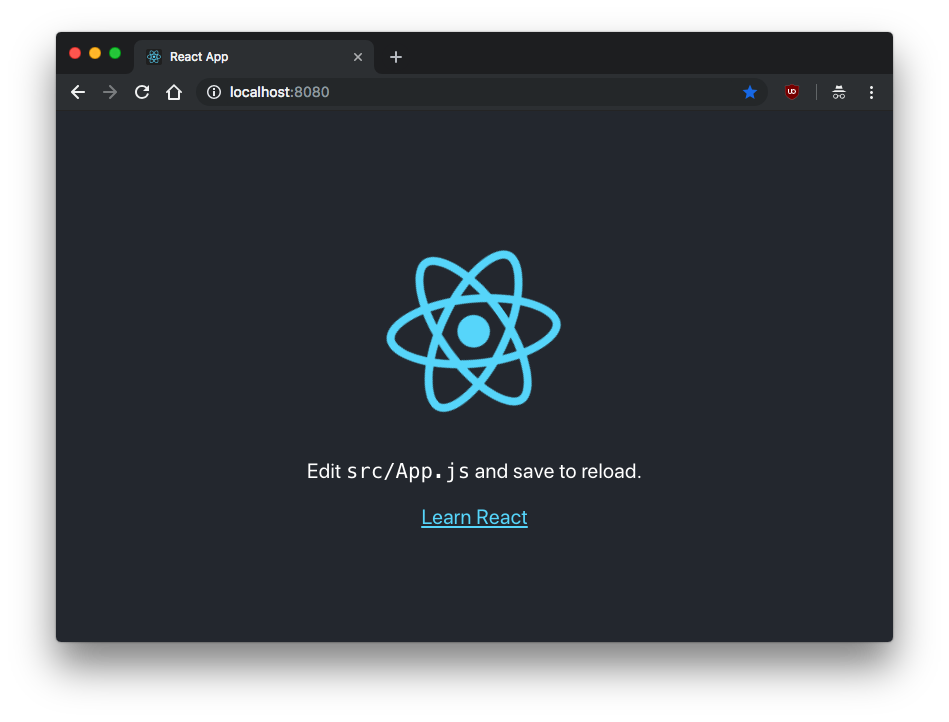This screenshot has height=722, width=949.
Task: View site information icon in address bar
Action: click(214, 92)
